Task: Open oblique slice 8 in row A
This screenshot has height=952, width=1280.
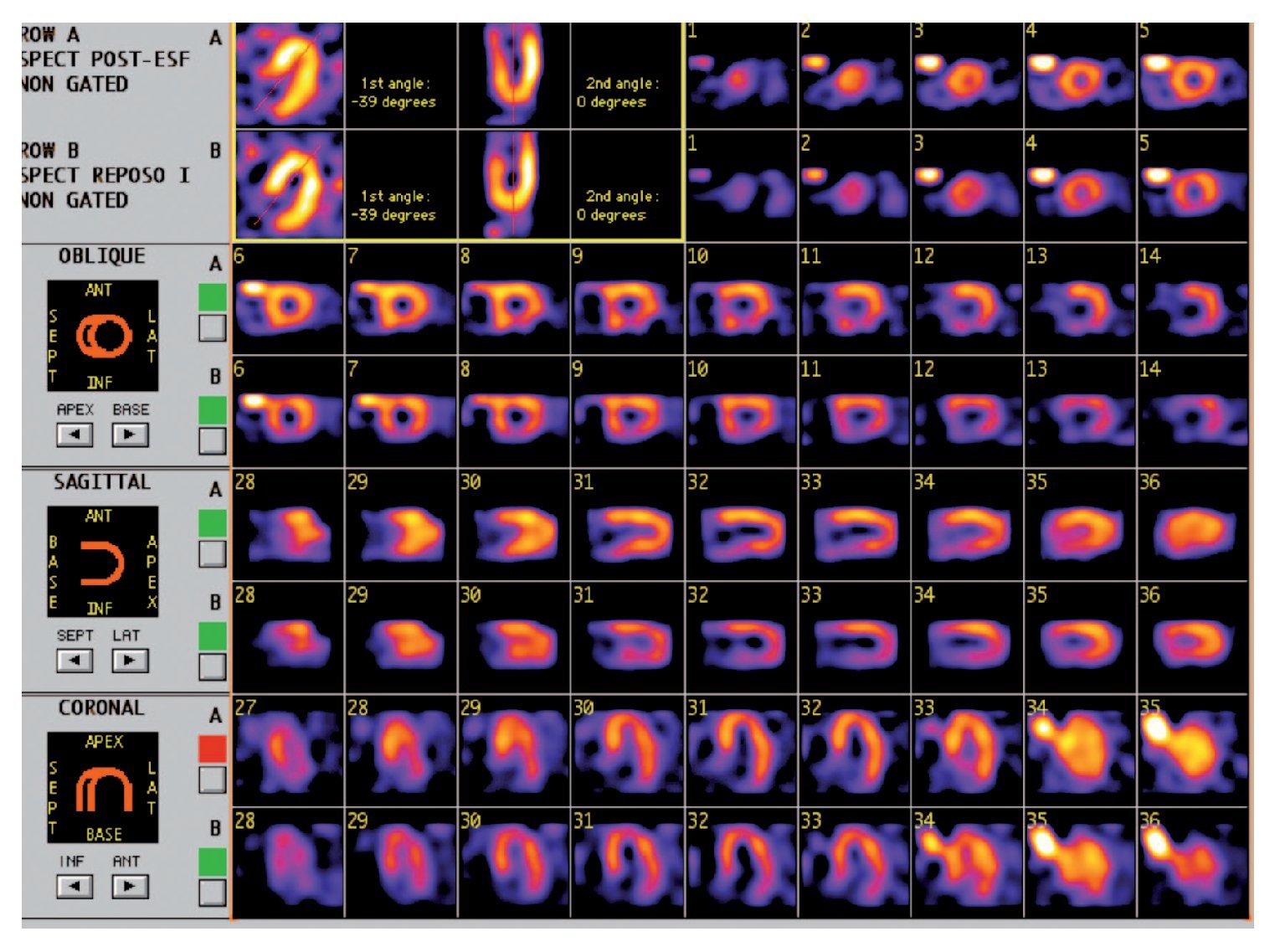Action: [x=513, y=301]
